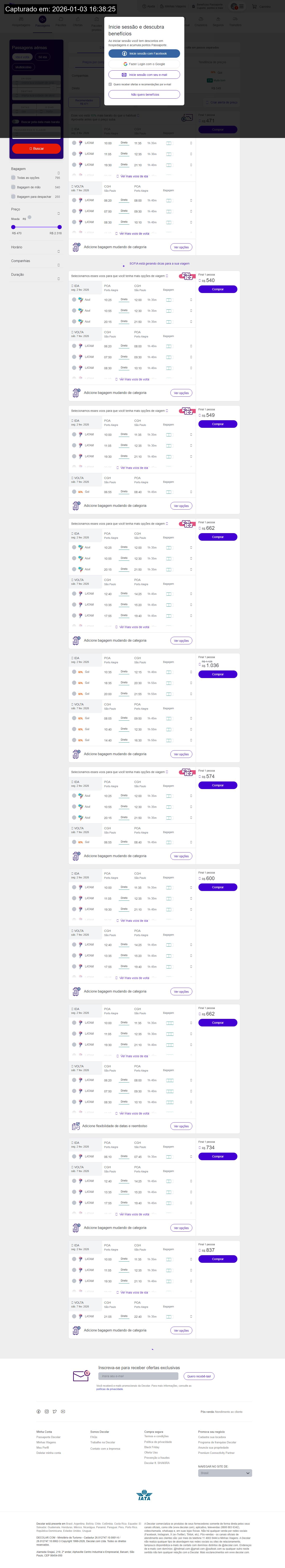The height and width of the screenshot is (1568, 285).
Task: Click the envelope icon on the e-mail login button
Action: point(124,75)
